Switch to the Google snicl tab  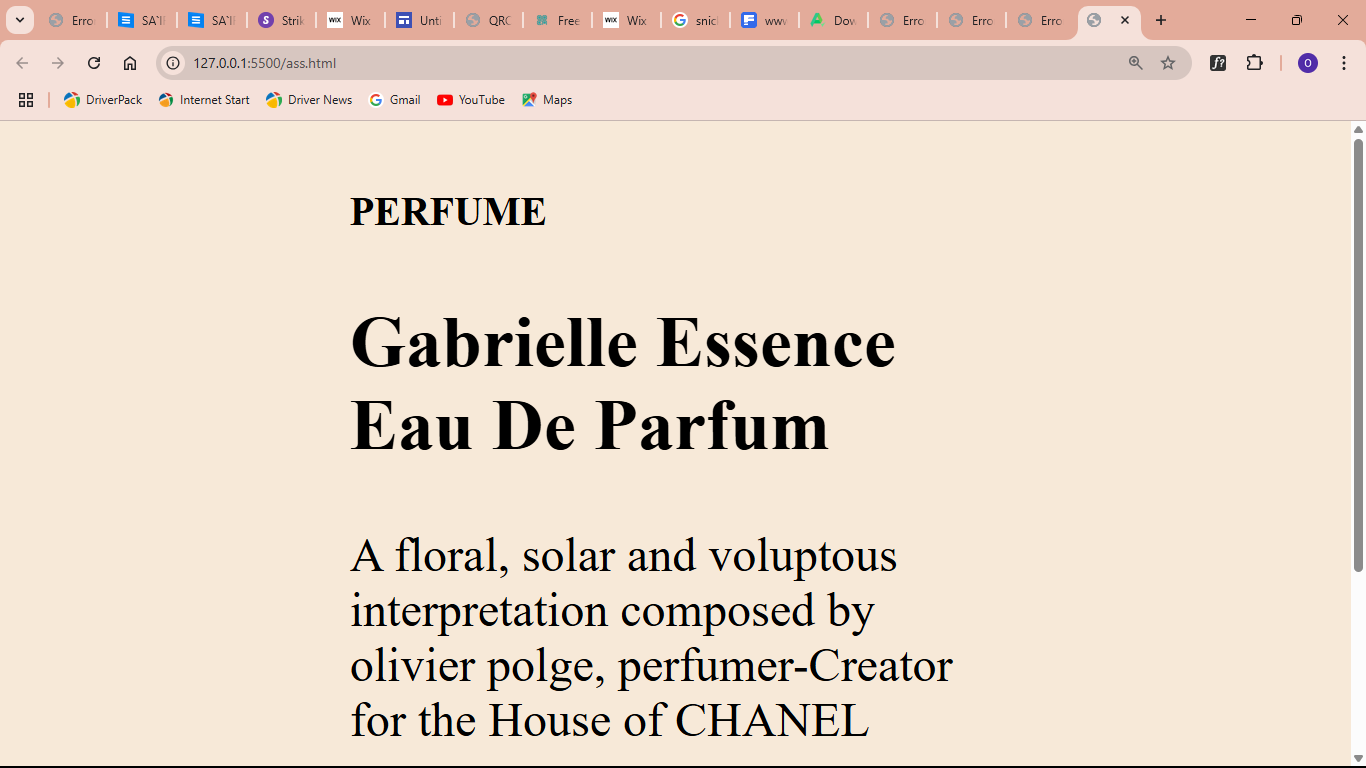click(x=696, y=20)
